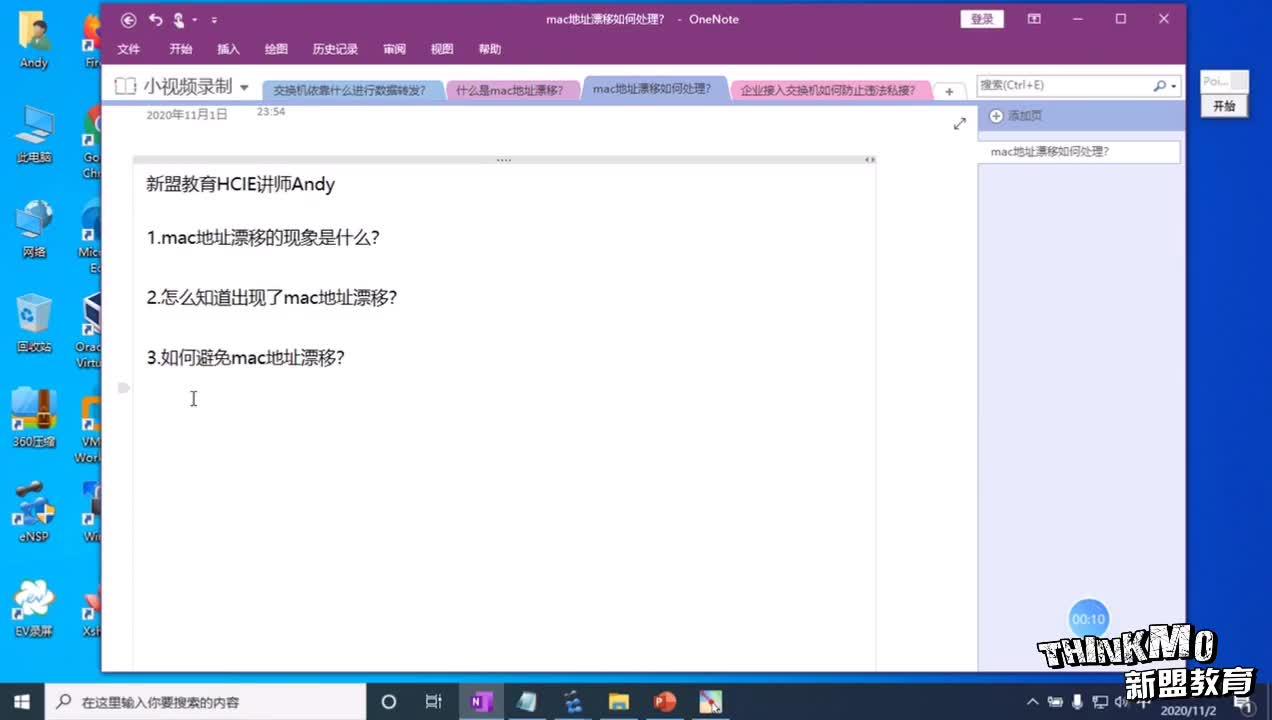The image size is (1272, 720).
Task: Click text line 新盟教育HCIE讲师Andy
Action: pyautogui.click(x=240, y=184)
